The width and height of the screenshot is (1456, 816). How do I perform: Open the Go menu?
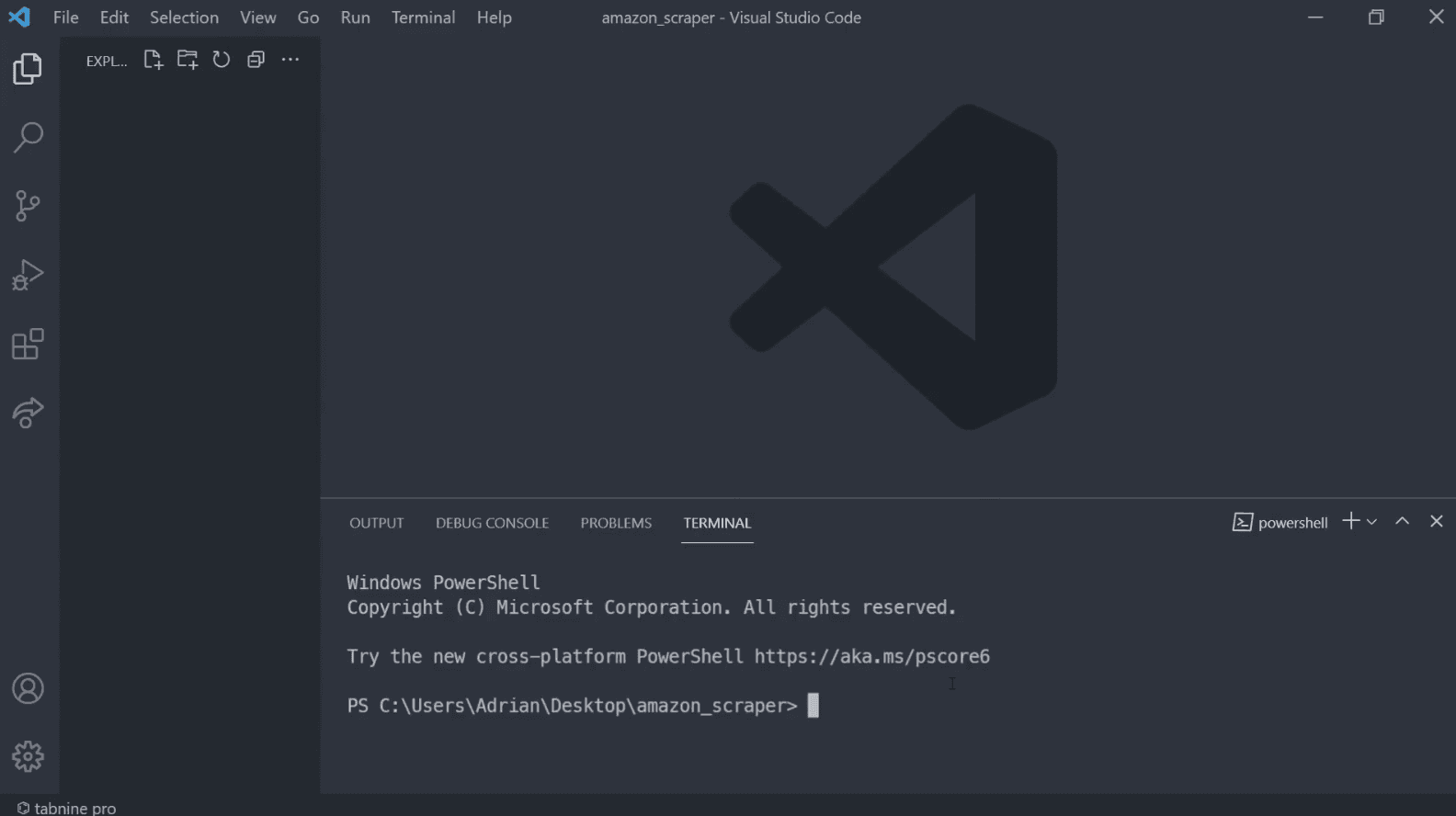point(308,17)
